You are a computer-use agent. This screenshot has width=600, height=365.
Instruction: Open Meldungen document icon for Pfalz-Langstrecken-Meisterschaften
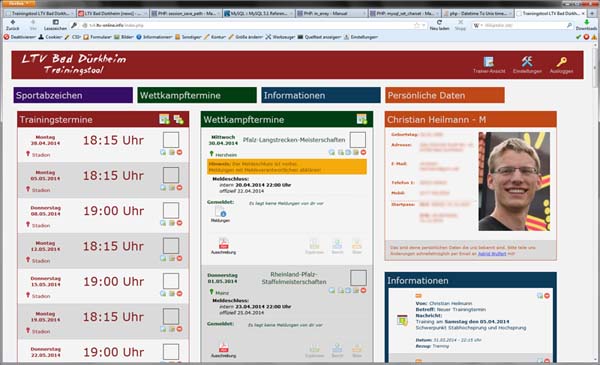[x=220, y=212]
